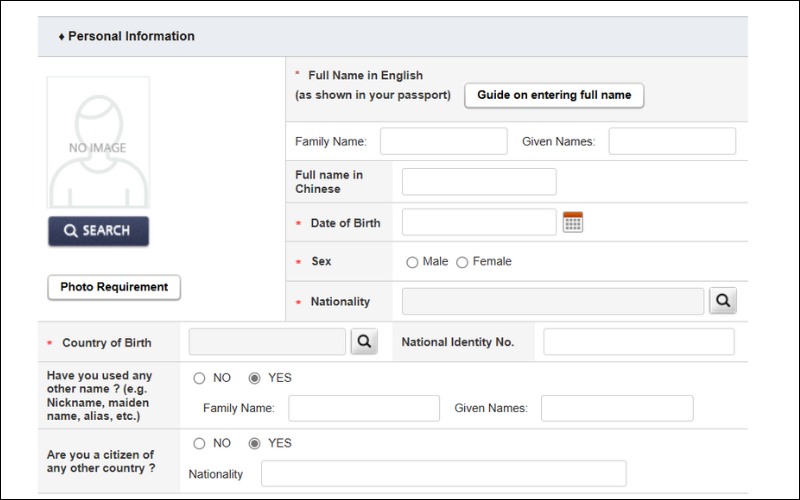Select the Female radio button
Screen dimensions: 800x500
[x=462, y=262]
